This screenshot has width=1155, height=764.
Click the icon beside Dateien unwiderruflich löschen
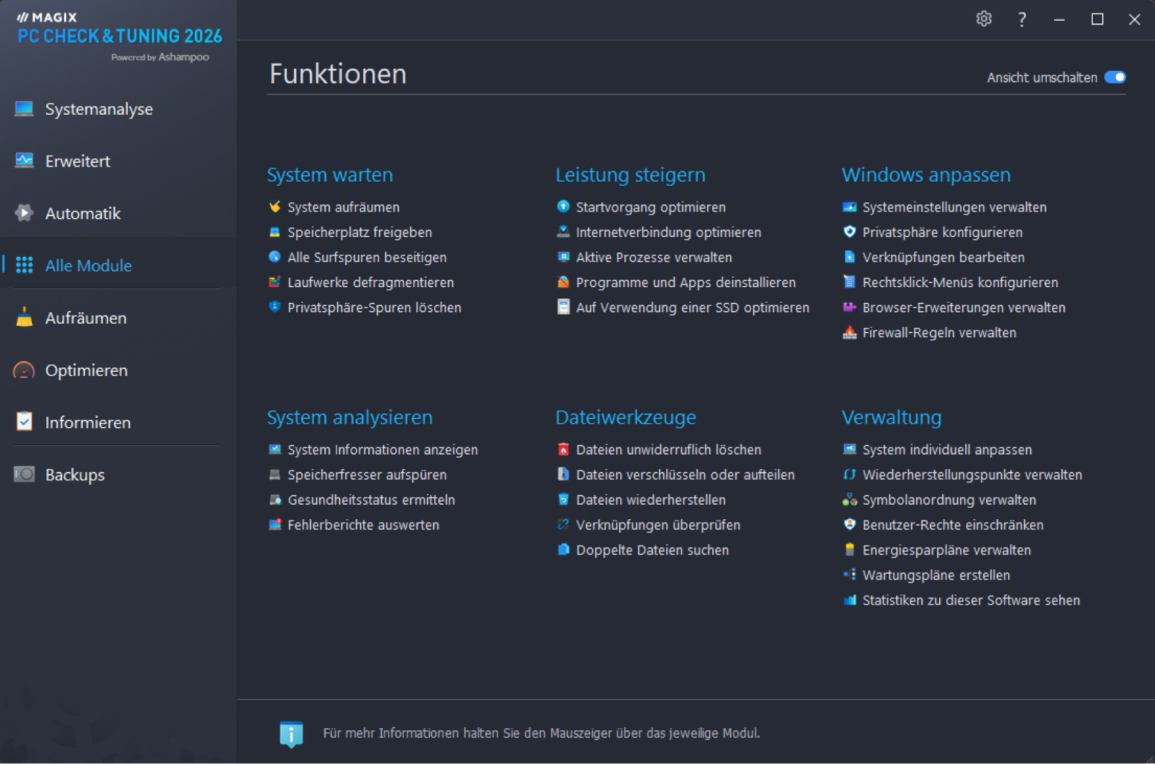point(563,450)
